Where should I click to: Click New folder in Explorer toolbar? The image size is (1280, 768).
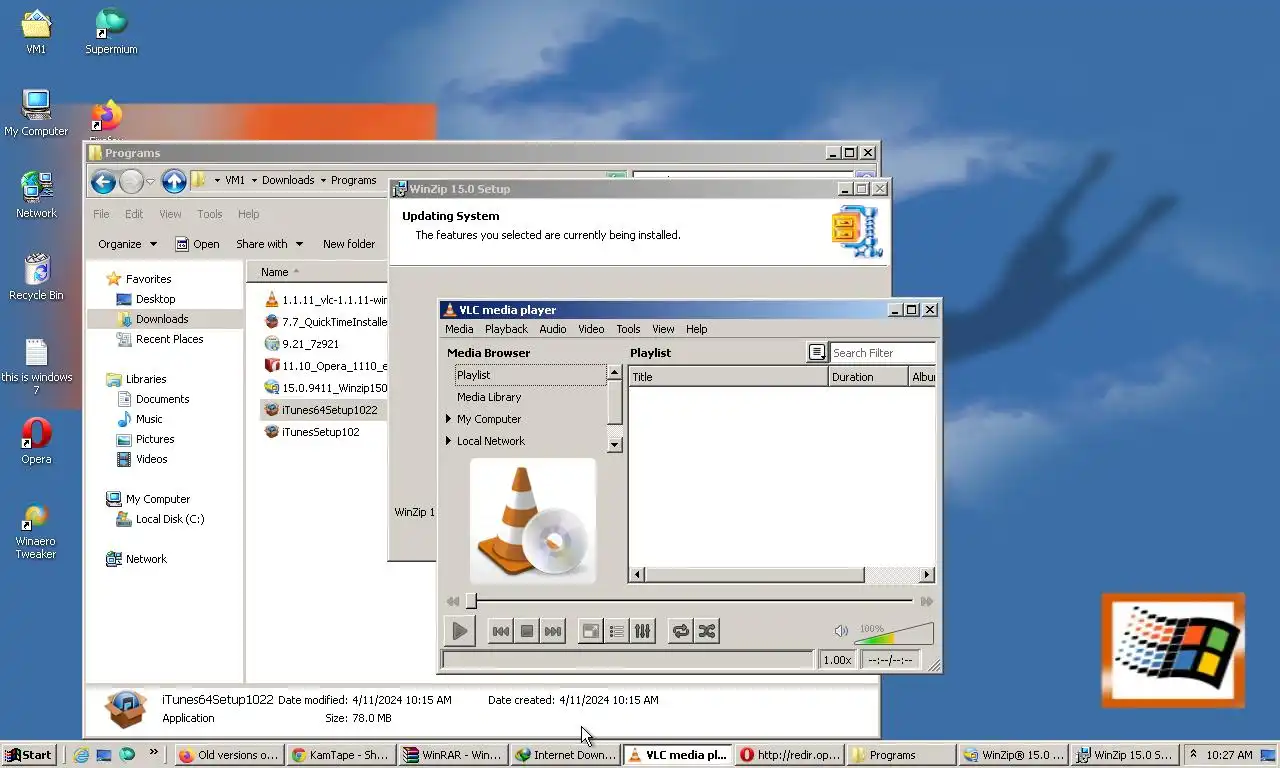(349, 244)
